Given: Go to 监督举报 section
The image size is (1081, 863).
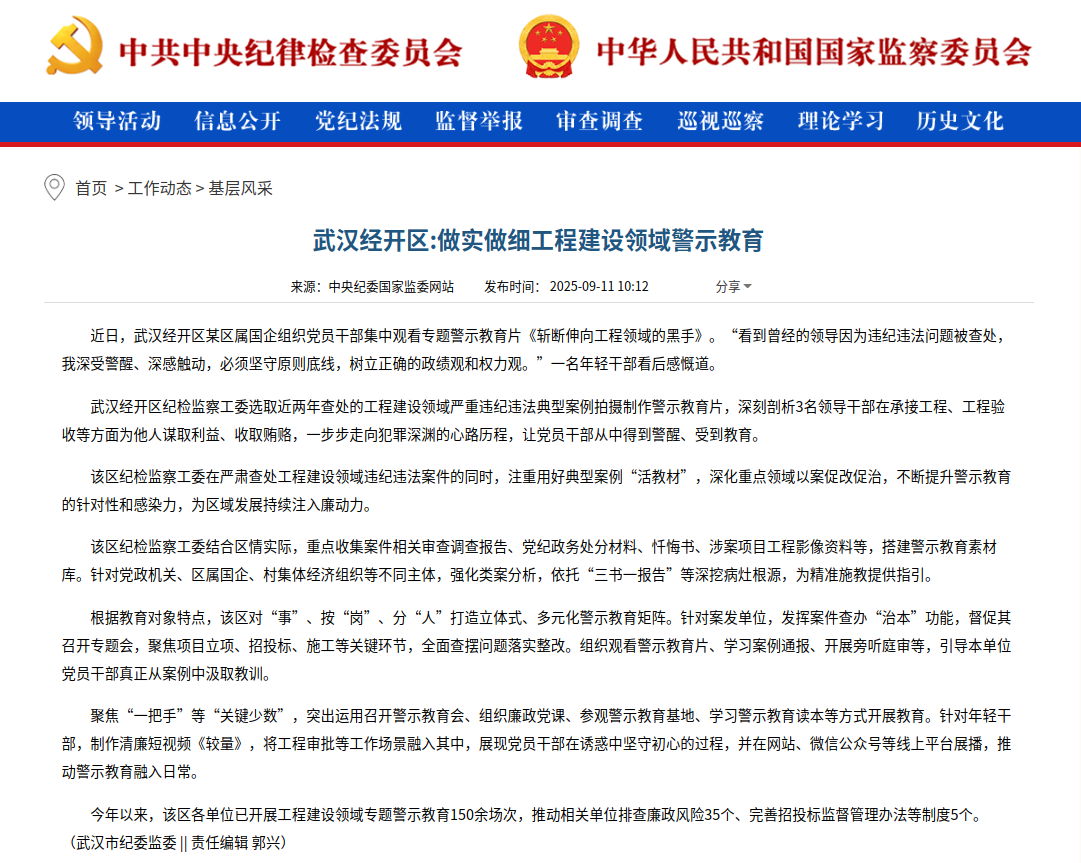Looking at the screenshot, I should click(479, 122).
